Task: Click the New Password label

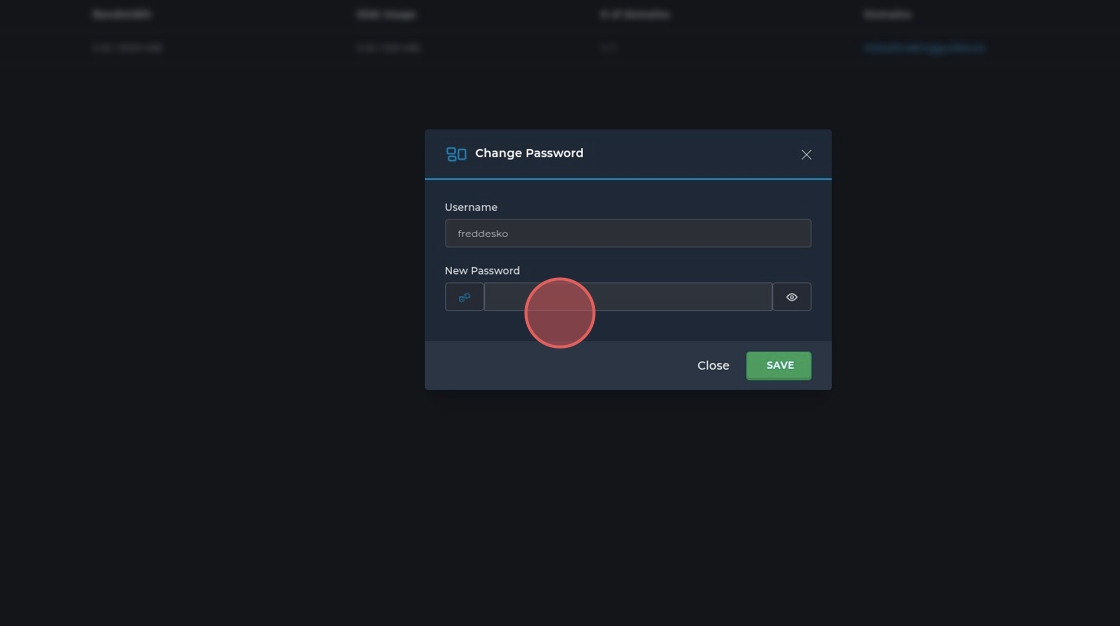Action: click(x=482, y=270)
